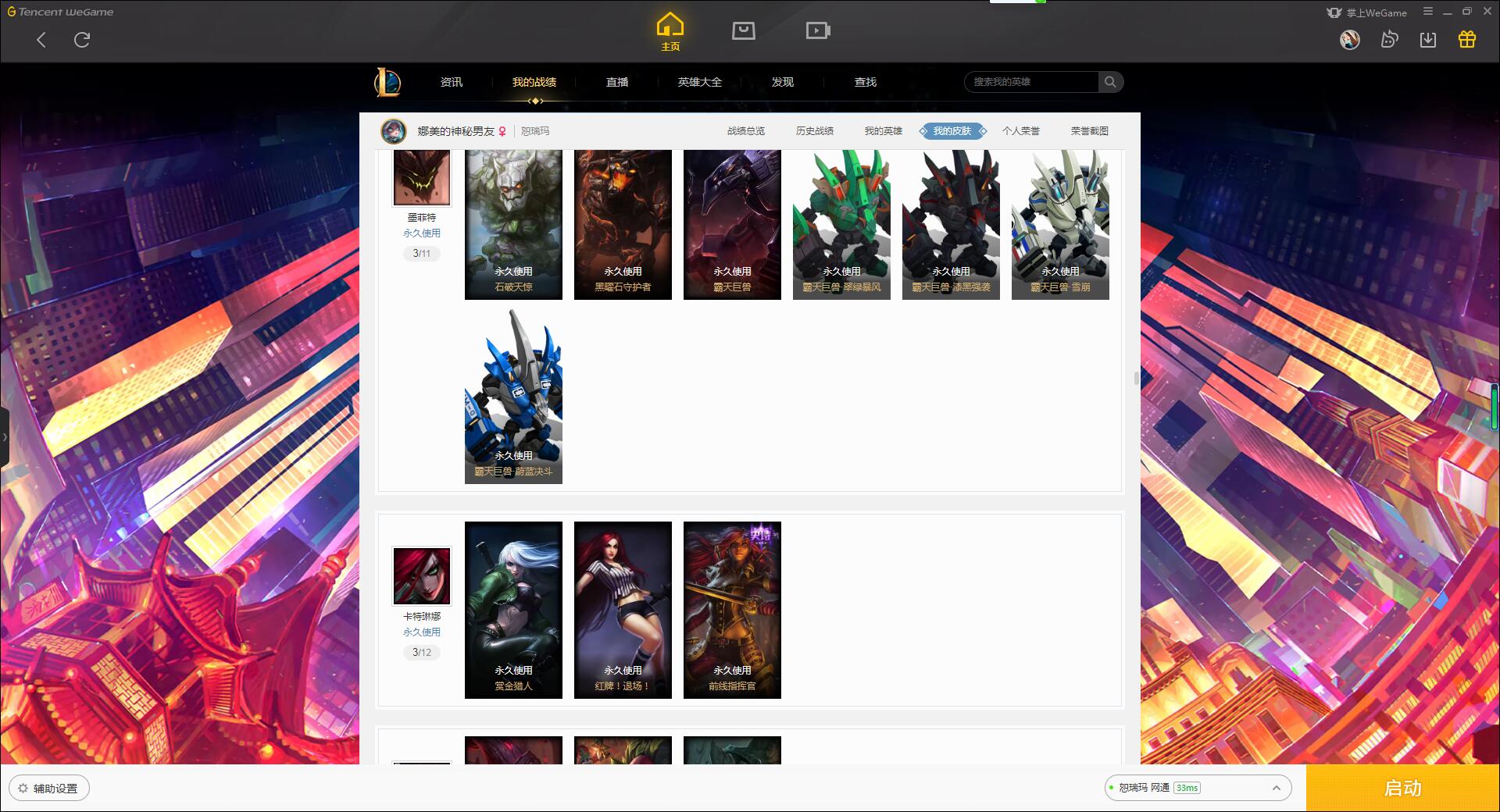Open the 霸天巨兽 蔚蓝决斗 skin card
This screenshot has height=812, width=1500.
[x=513, y=396]
